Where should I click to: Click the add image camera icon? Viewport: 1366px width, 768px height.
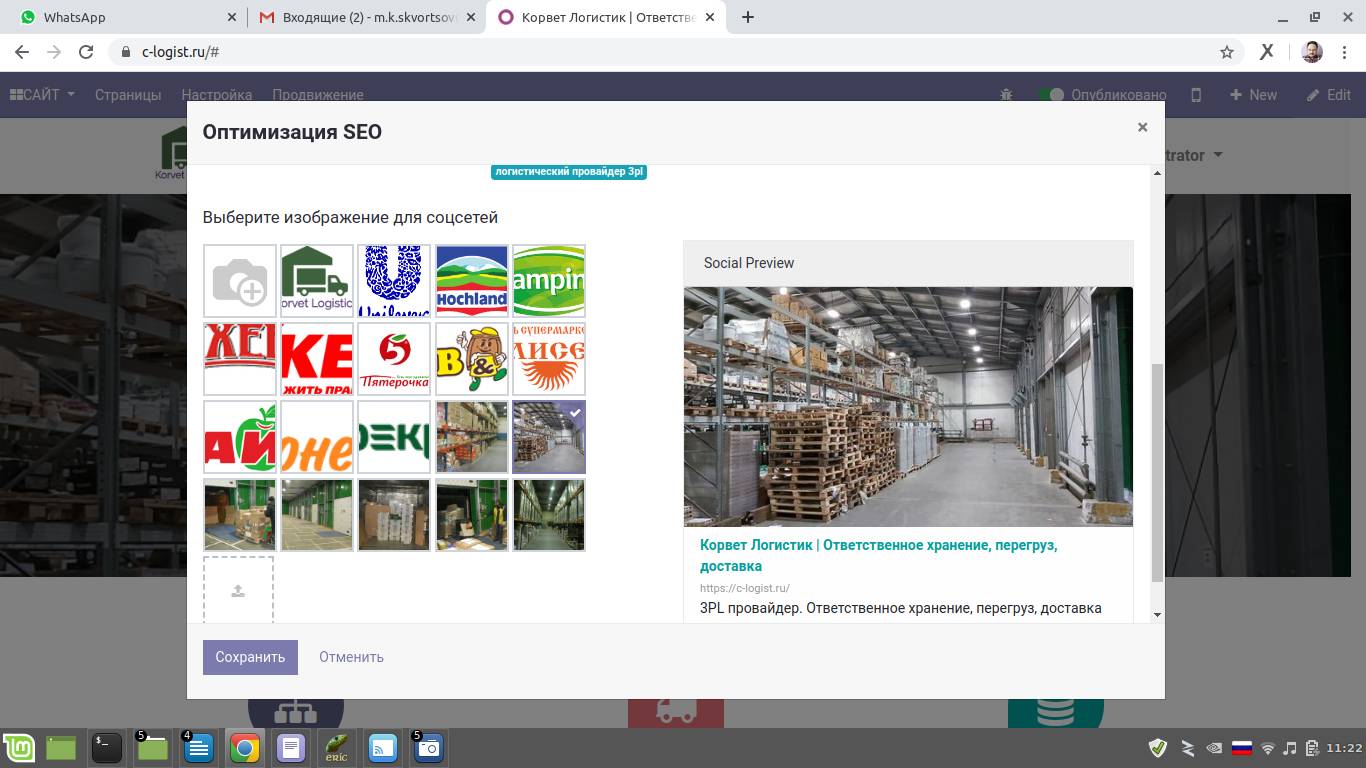point(240,281)
